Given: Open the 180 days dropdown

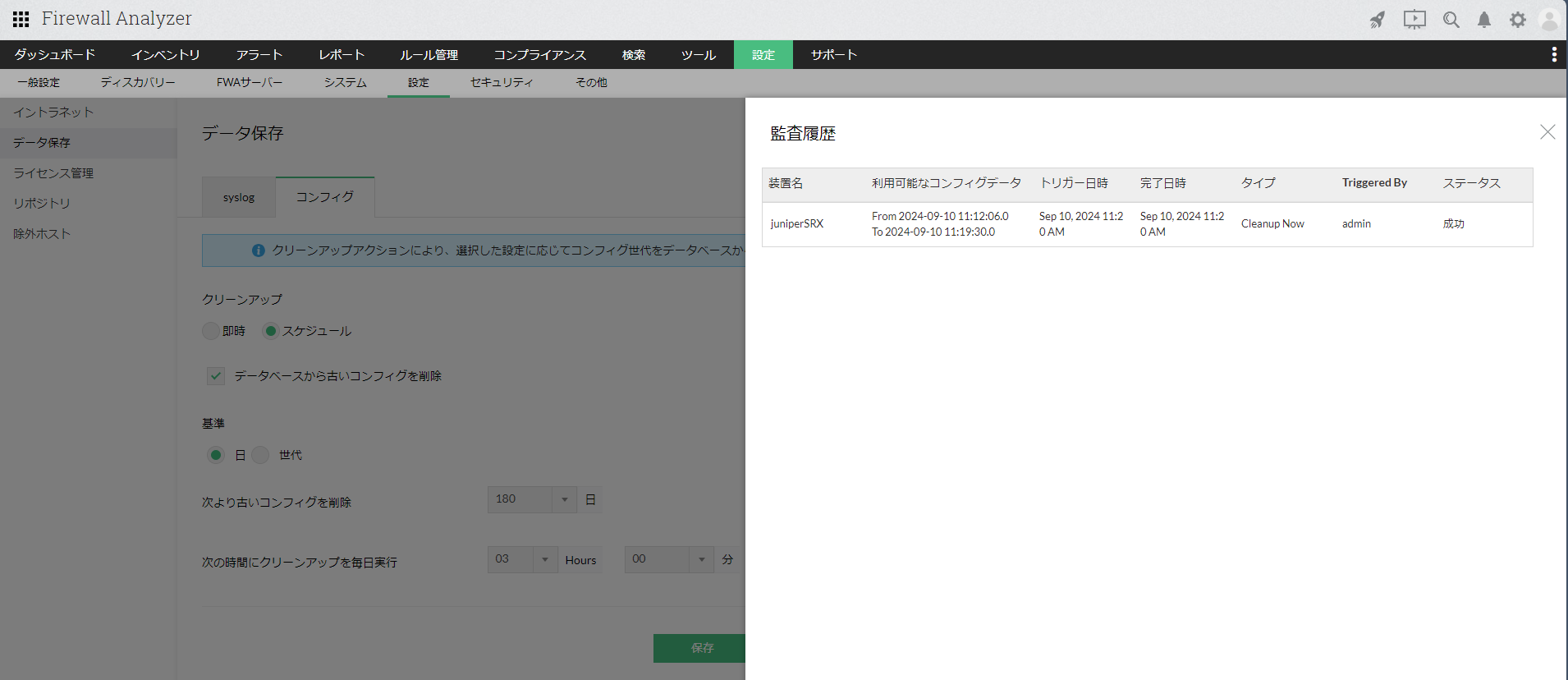Looking at the screenshot, I should [532, 499].
